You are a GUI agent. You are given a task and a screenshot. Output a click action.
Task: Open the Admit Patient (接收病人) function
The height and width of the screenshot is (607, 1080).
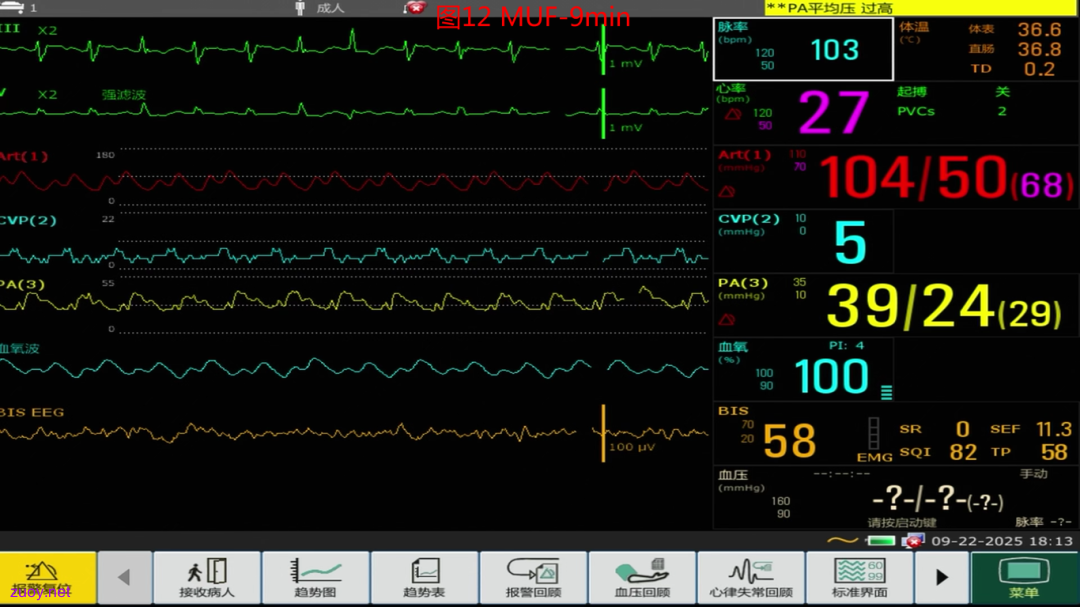pyautogui.click(x=207, y=577)
